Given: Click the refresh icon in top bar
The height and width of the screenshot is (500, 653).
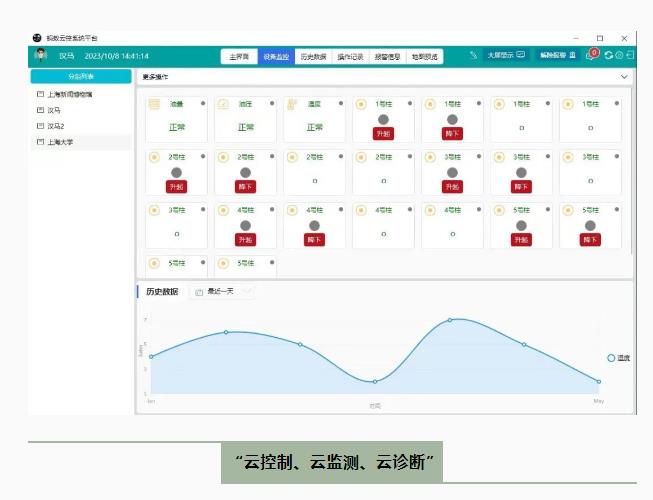Looking at the screenshot, I should [608, 56].
